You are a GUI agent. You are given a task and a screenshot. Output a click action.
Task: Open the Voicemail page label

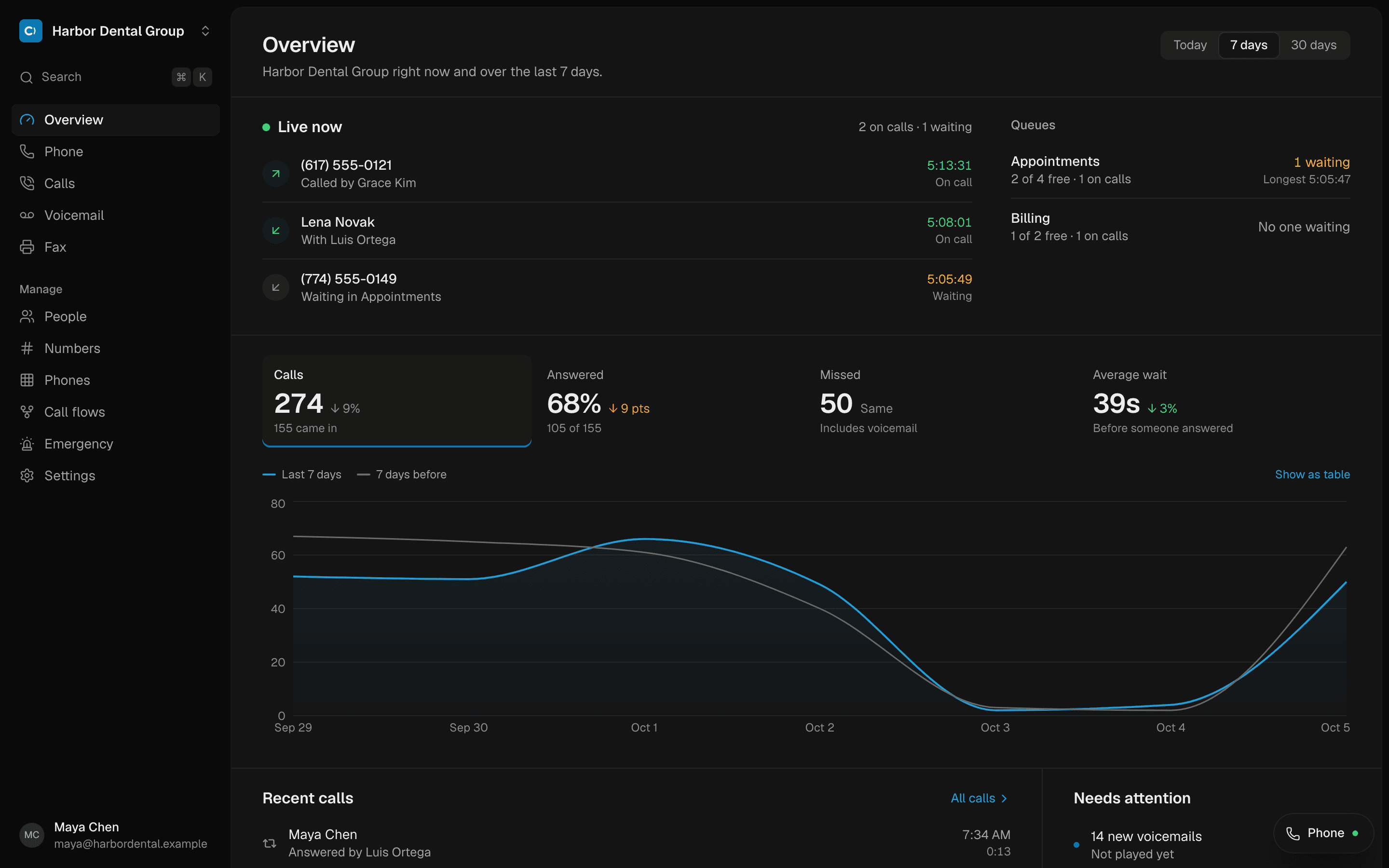(x=74, y=215)
